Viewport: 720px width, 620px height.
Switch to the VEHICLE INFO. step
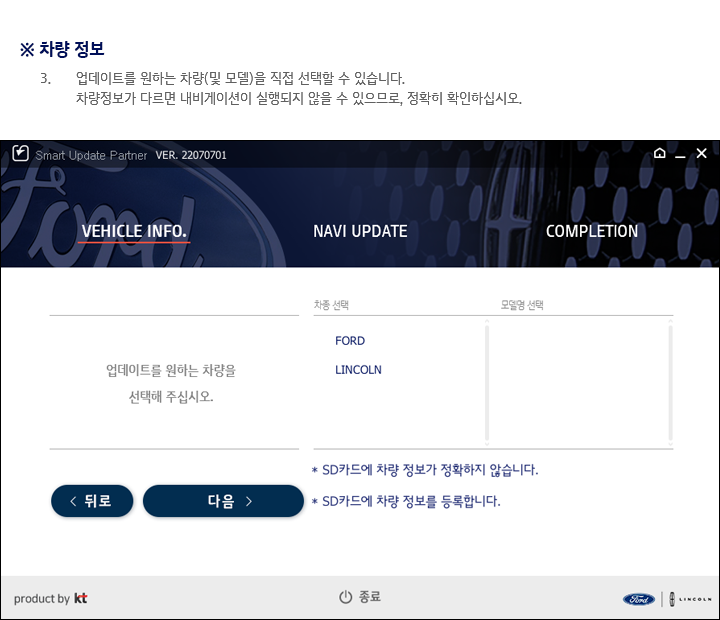[x=134, y=231]
